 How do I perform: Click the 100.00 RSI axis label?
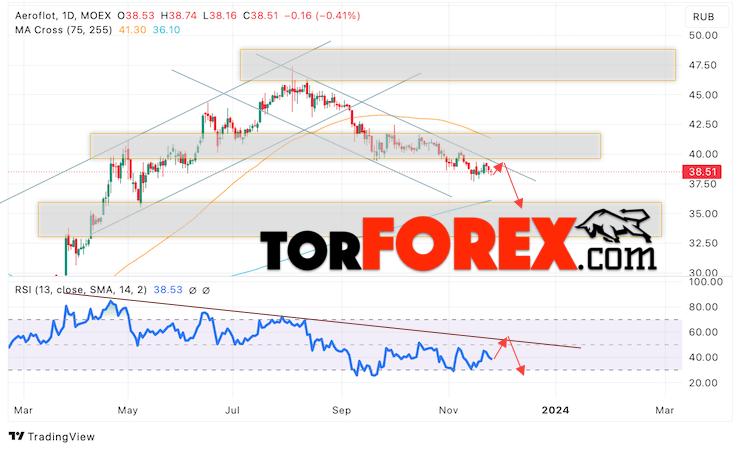(x=704, y=282)
